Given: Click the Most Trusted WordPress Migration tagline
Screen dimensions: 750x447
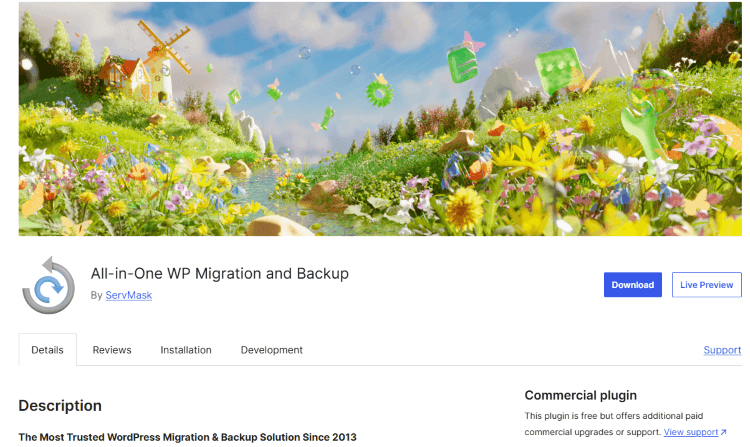Looking at the screenshot, I should click(x=188, y=437).
